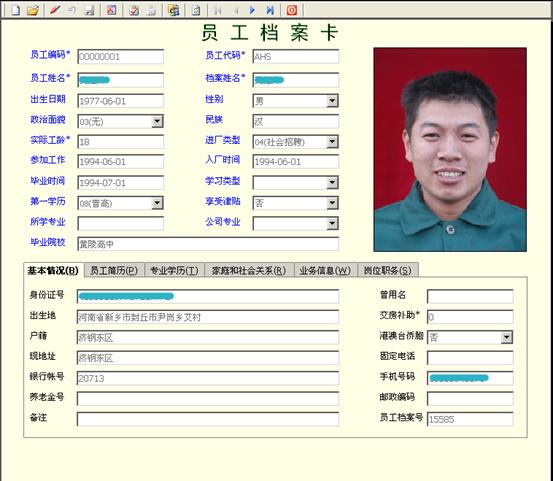Screen dimensions: 553x481
Task: Switch to the 员工简历(P) tab
Action: [114, 270]
